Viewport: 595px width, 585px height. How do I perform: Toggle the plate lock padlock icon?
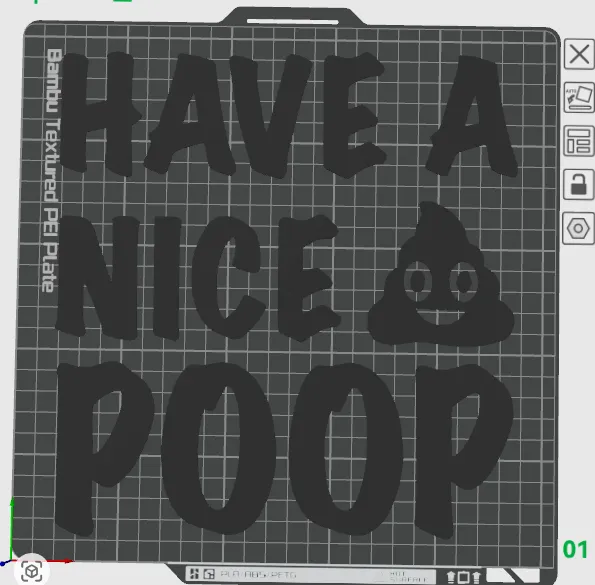579,185
